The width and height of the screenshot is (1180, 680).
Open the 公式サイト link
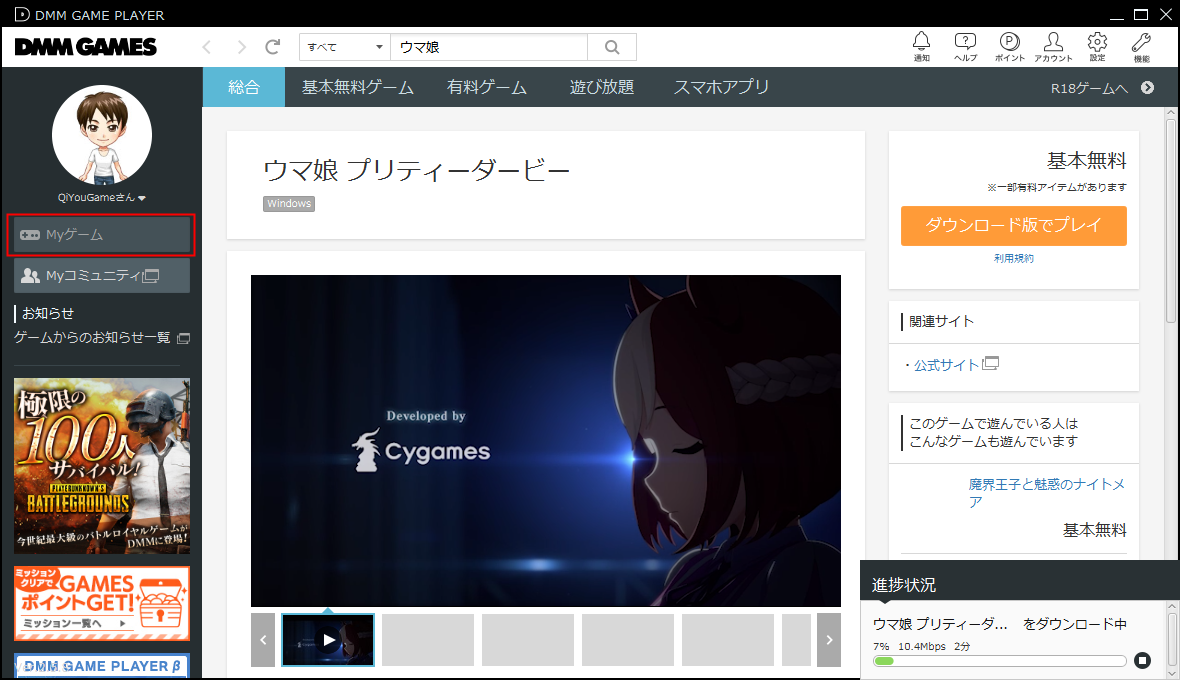pos(946,365)
